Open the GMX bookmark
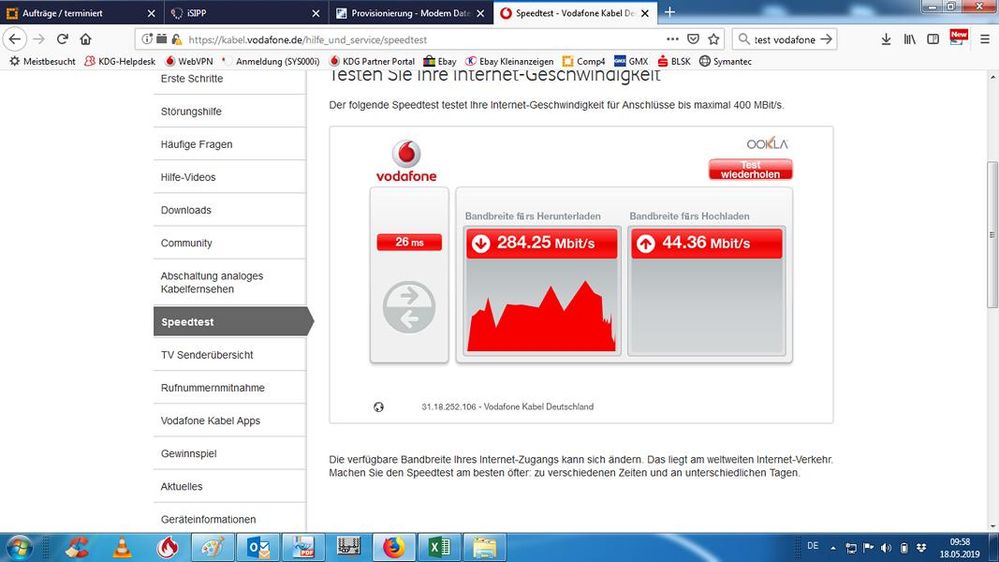The image size is (999, 562). 631,61
